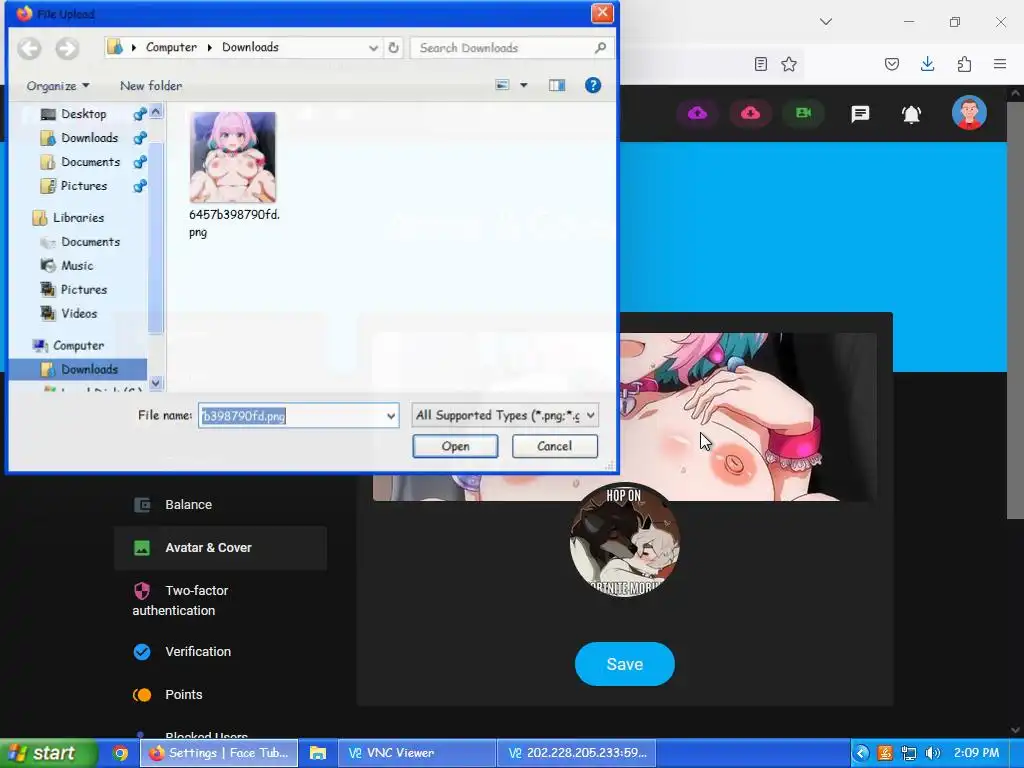Open Firefox's list all tabs chevron
1024x768 pixels.
[x=825, y=22]
